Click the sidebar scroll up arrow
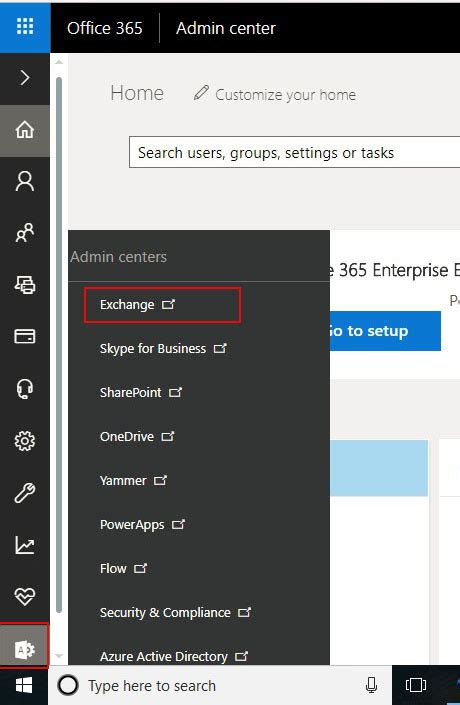The width and height of the screenshot is (460, 705). coord(59,62)
